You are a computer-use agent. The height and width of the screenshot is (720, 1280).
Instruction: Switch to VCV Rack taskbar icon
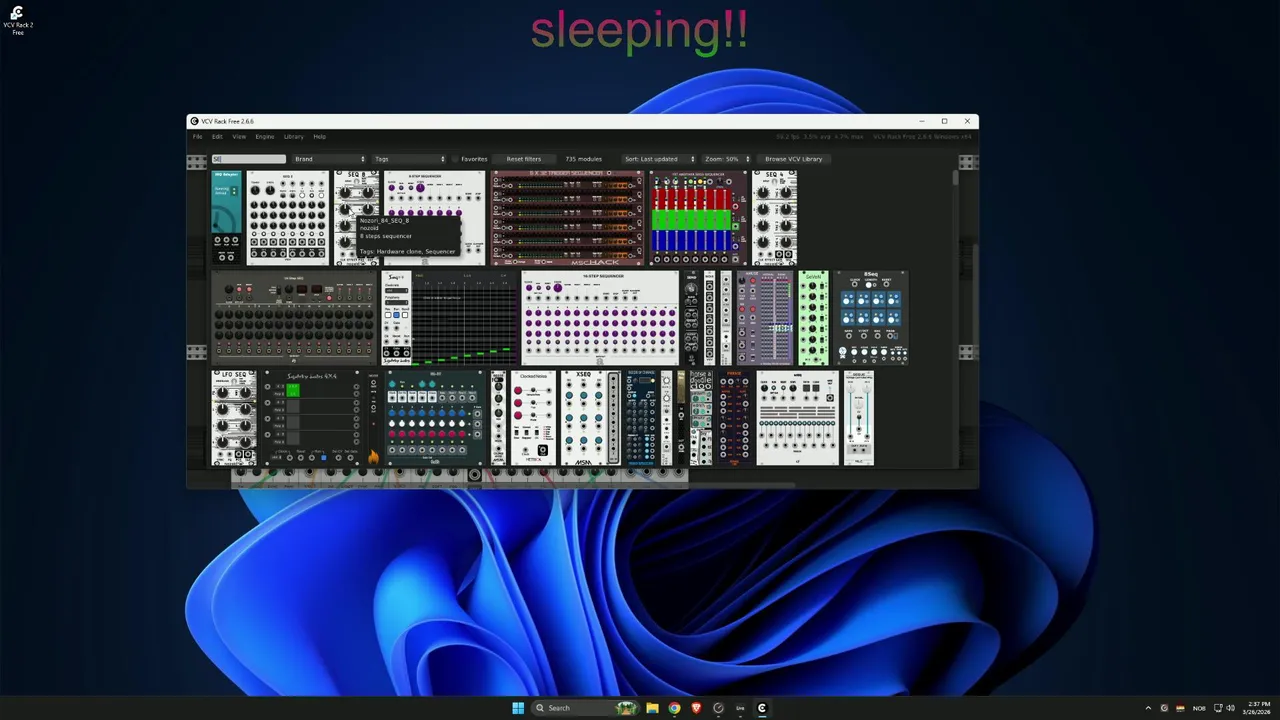762,708
